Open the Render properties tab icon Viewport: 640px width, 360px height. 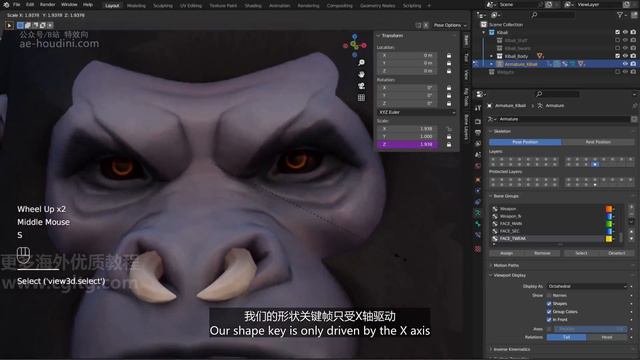(x=478, y=122)
